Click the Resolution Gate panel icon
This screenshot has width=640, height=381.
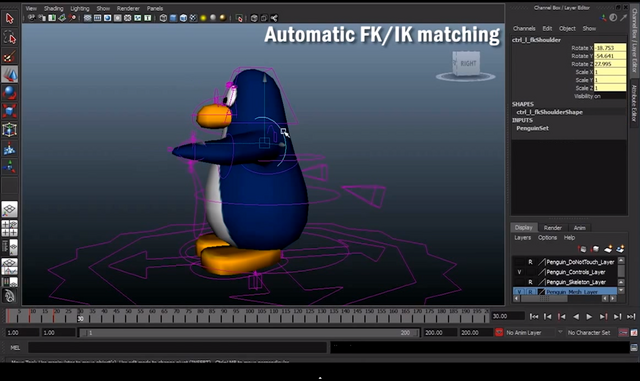click(x=107, y=18)
